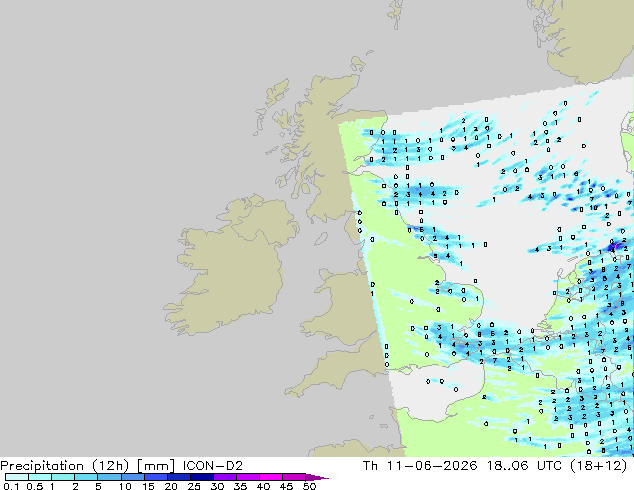The width and height of the screenshot is (634, 490).
Task: Click the 'Th 11-06-2026' date text
Action: (420, 466)
